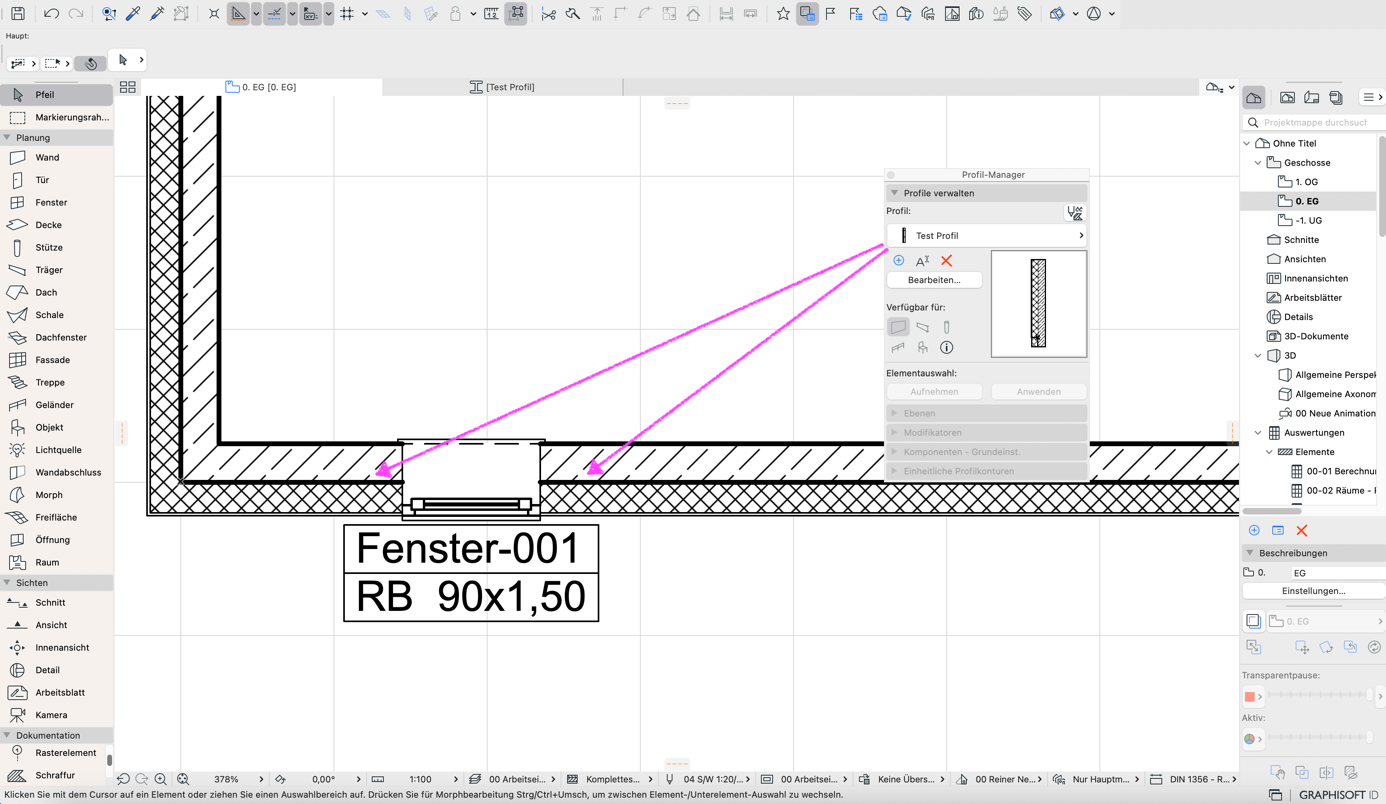The image size is (1386, 804).
Task: Switch to the Test Profil tab
Action: pos(503,87)
